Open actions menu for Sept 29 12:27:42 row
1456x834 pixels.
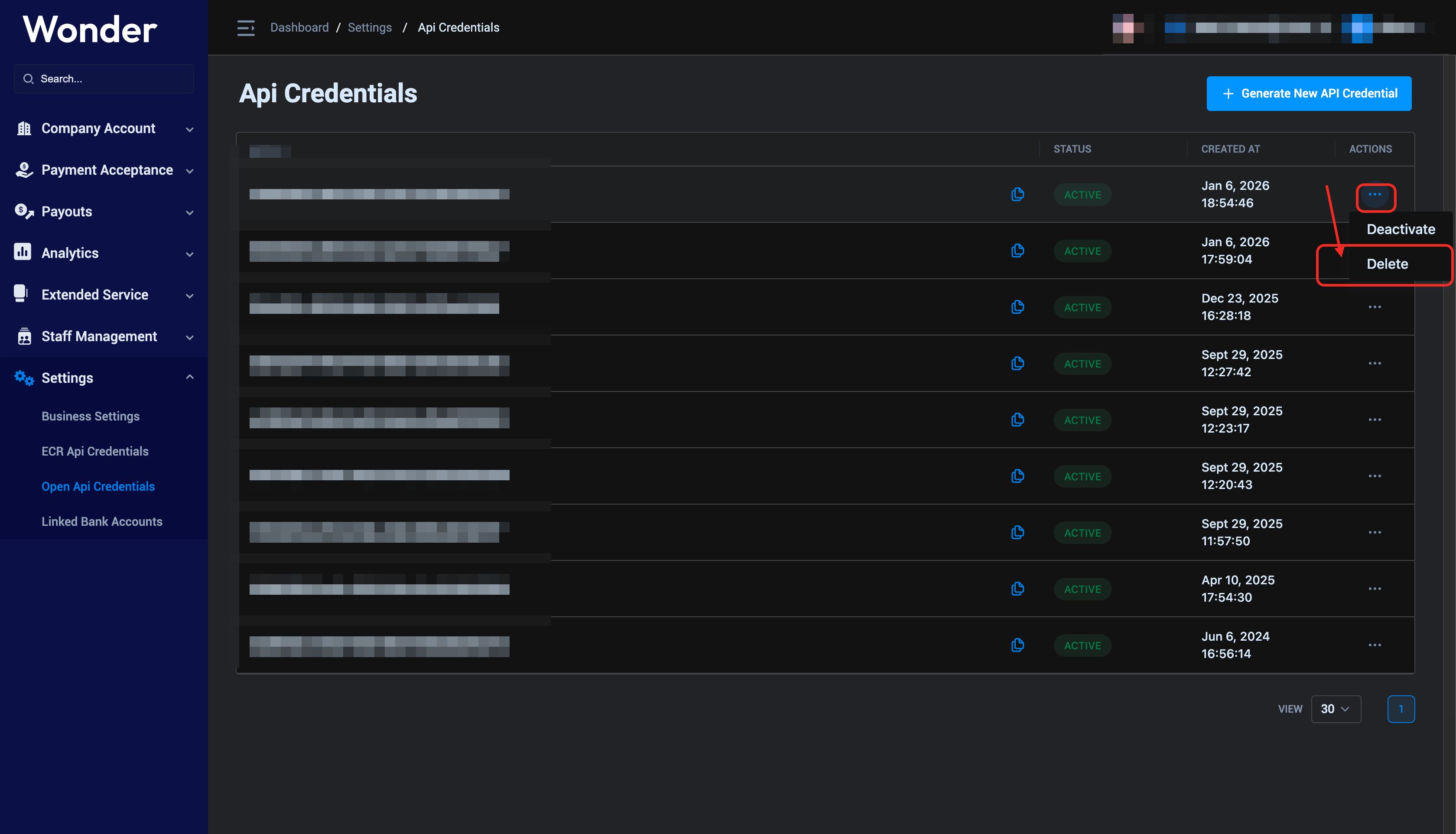tap(1375, 363)
